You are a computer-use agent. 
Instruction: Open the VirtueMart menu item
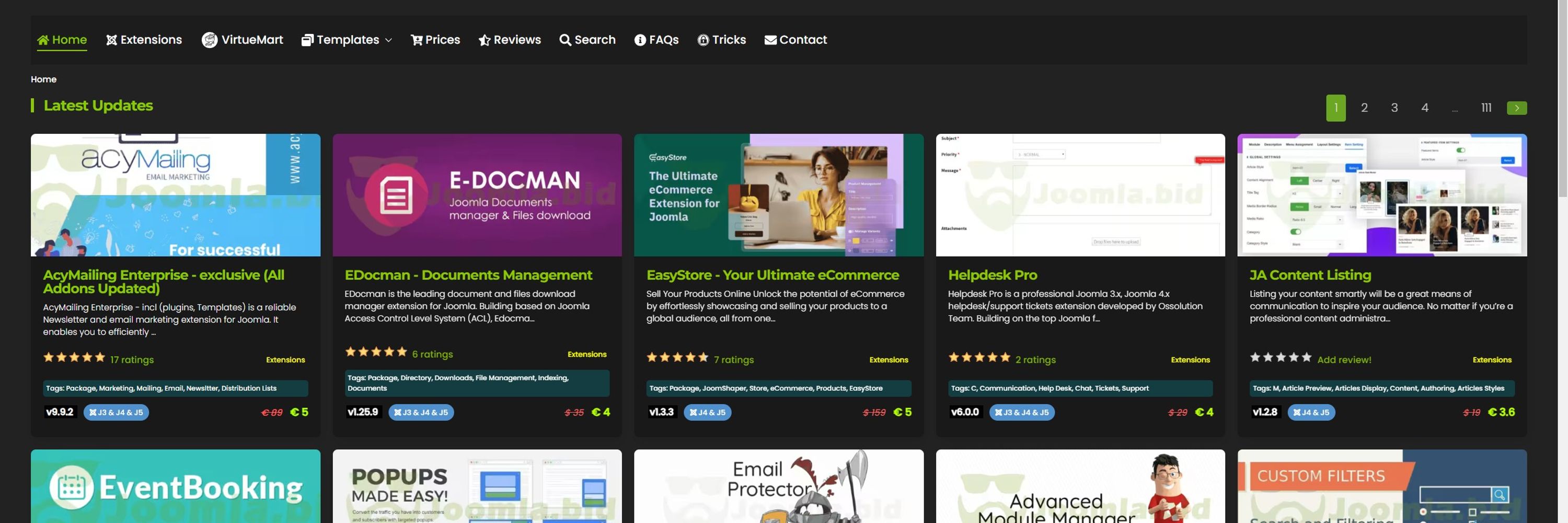click(x=243, y=40)
